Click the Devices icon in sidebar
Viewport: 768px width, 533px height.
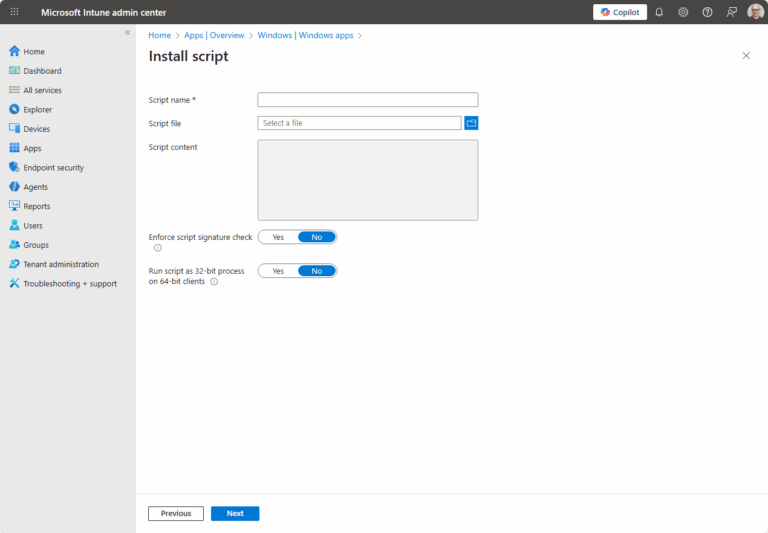coord(14,128)
